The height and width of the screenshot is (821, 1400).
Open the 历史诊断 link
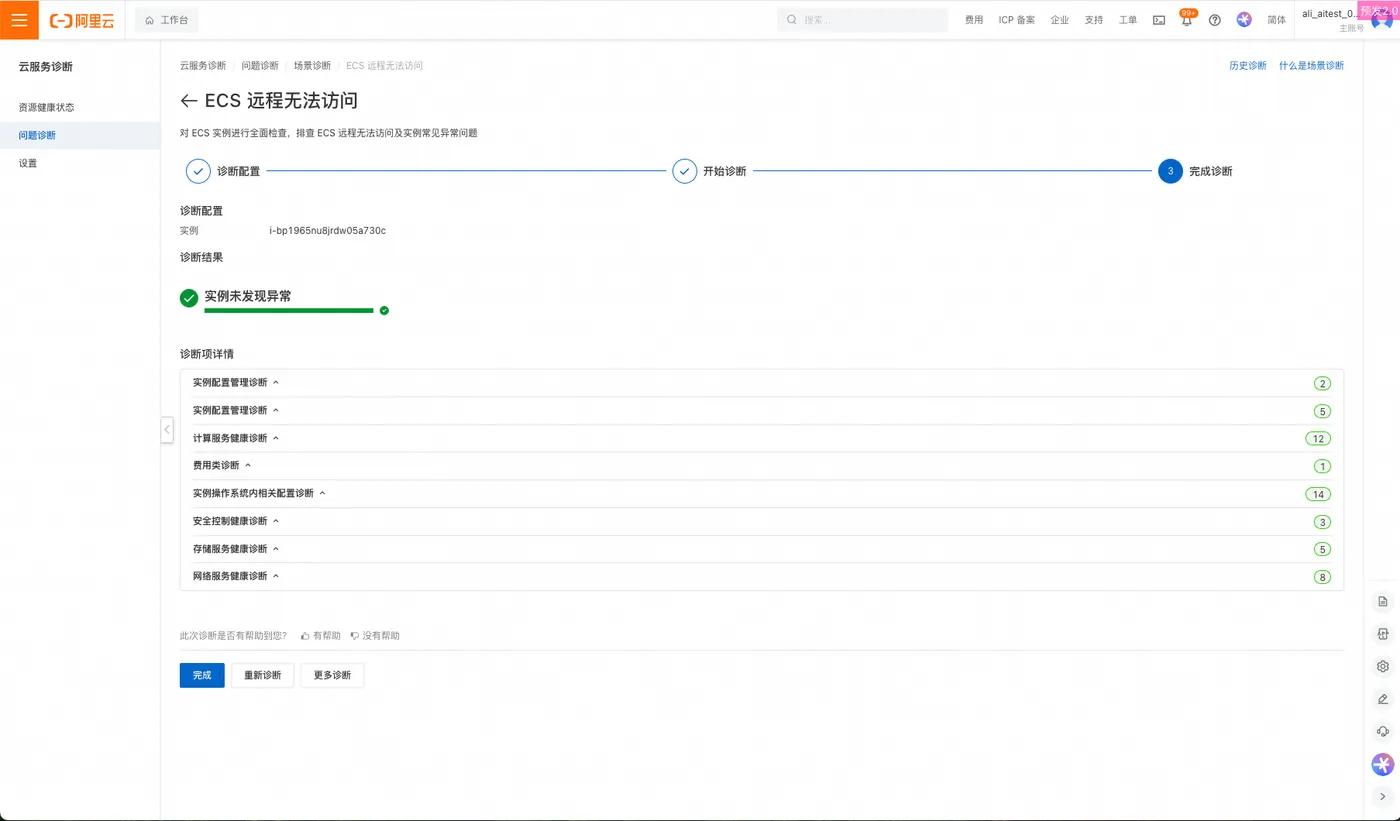coord(1248,66)
